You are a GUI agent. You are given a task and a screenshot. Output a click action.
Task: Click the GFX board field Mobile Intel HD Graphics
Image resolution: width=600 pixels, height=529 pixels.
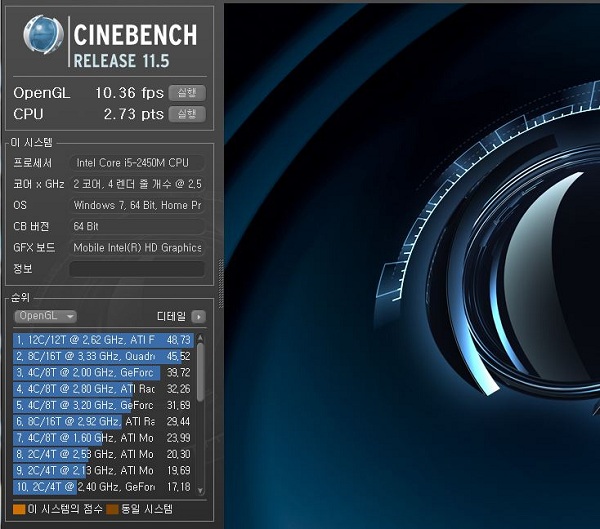point(137,248)
